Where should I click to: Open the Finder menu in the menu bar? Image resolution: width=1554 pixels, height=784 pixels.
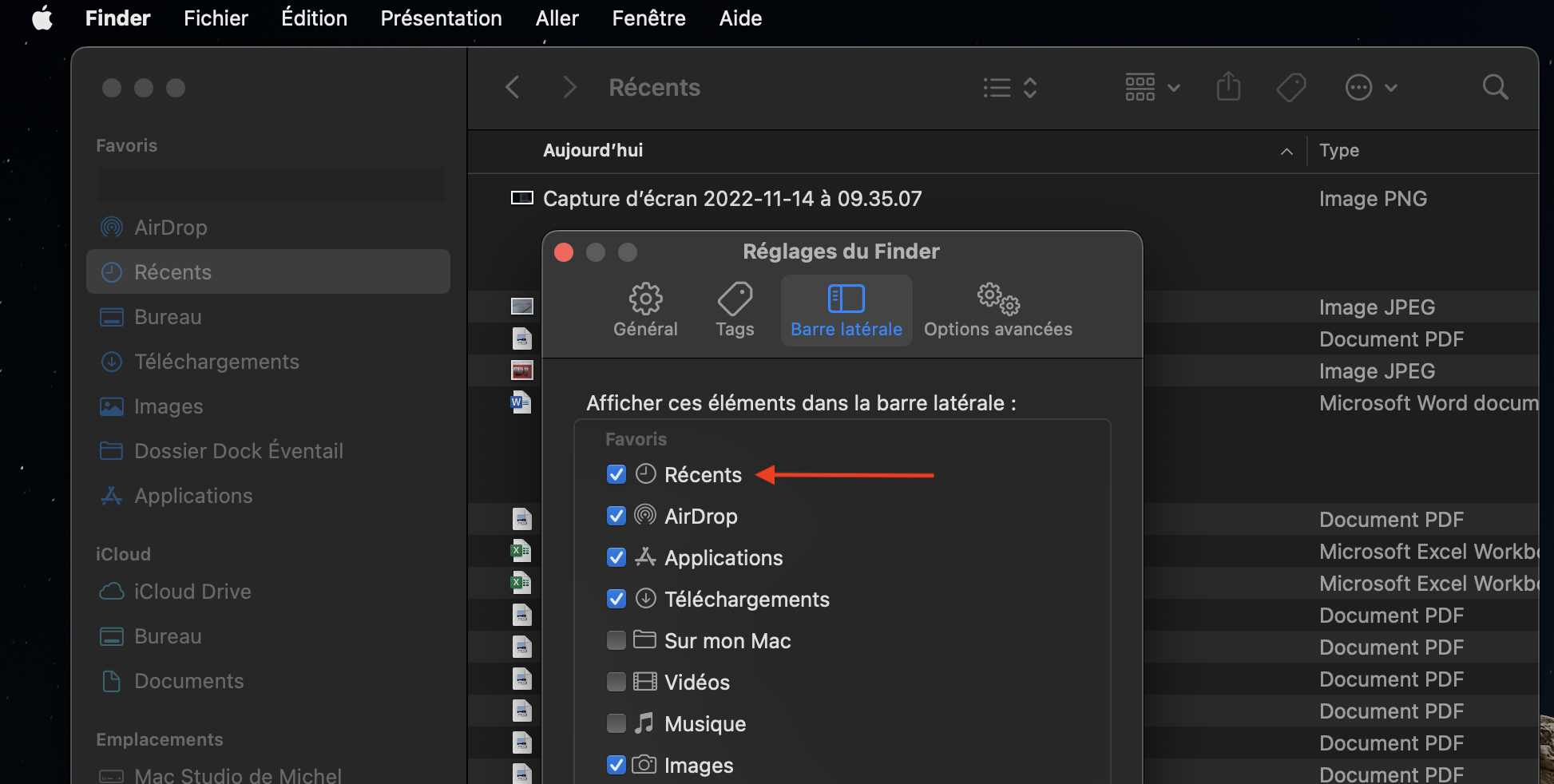pyautogui.click(x=117, y=18)
